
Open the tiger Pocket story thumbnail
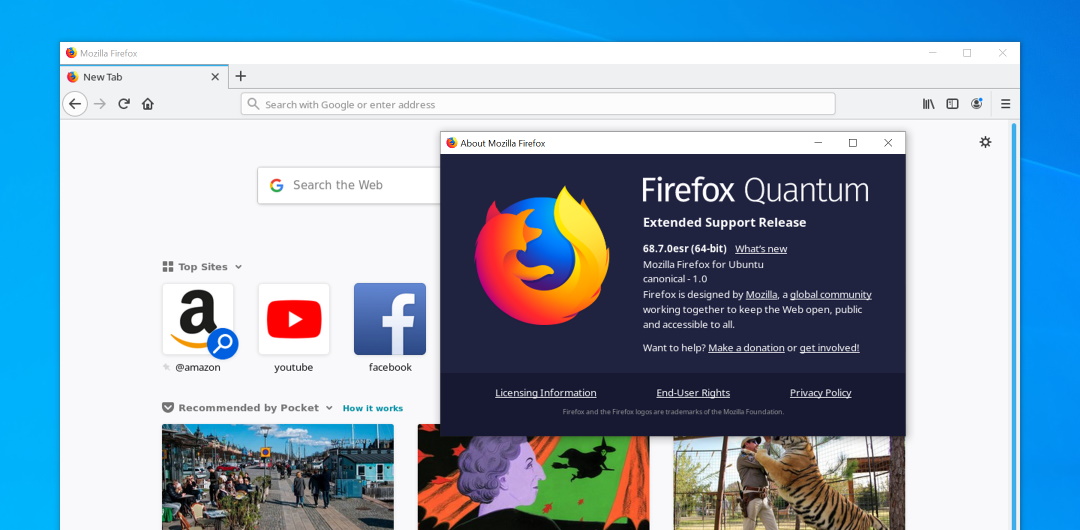tap(789, 483)
